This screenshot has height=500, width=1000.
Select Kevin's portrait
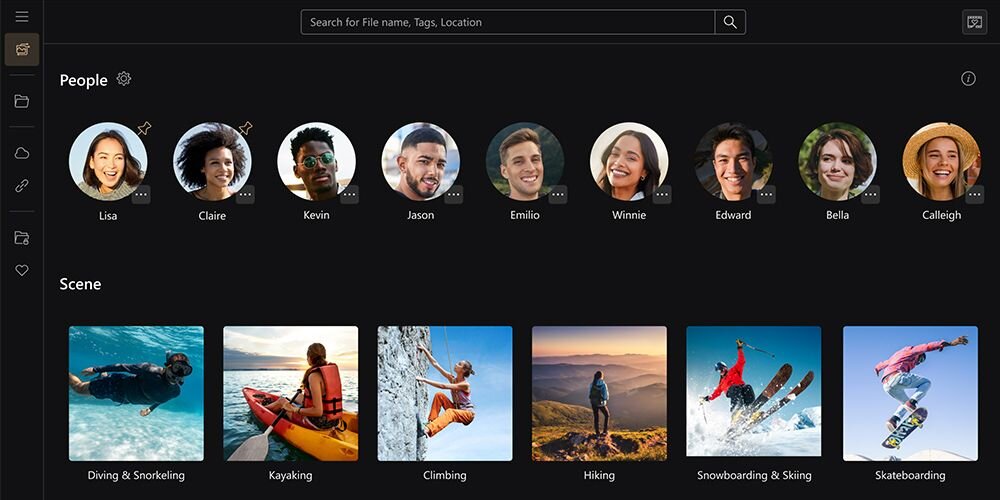click(316, 161)
